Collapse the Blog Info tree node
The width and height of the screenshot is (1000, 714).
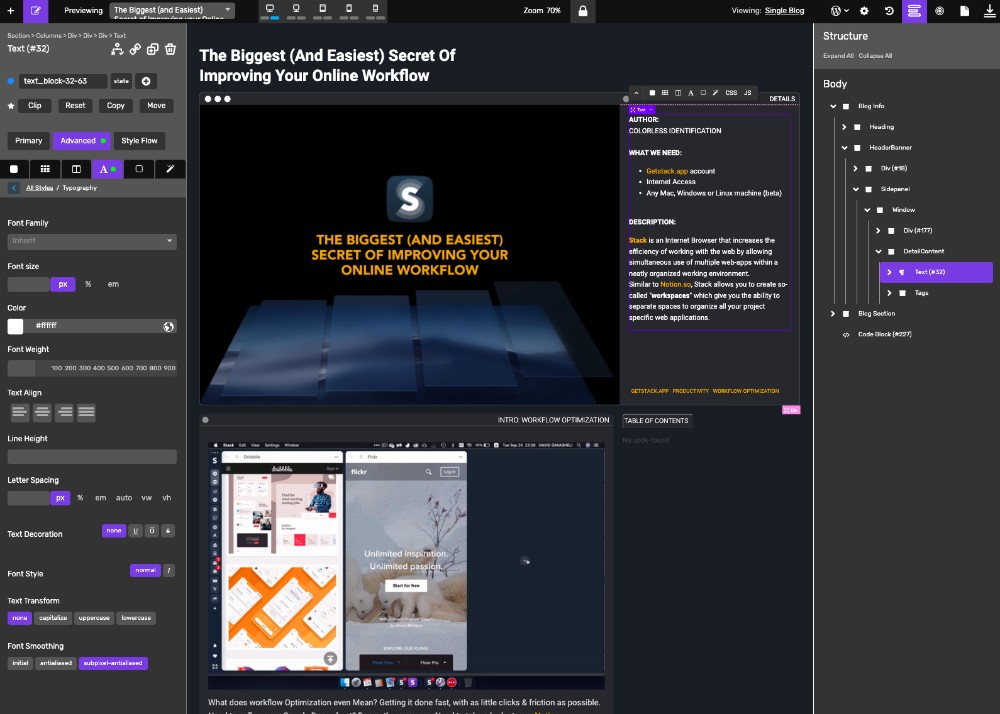point(834,106)
